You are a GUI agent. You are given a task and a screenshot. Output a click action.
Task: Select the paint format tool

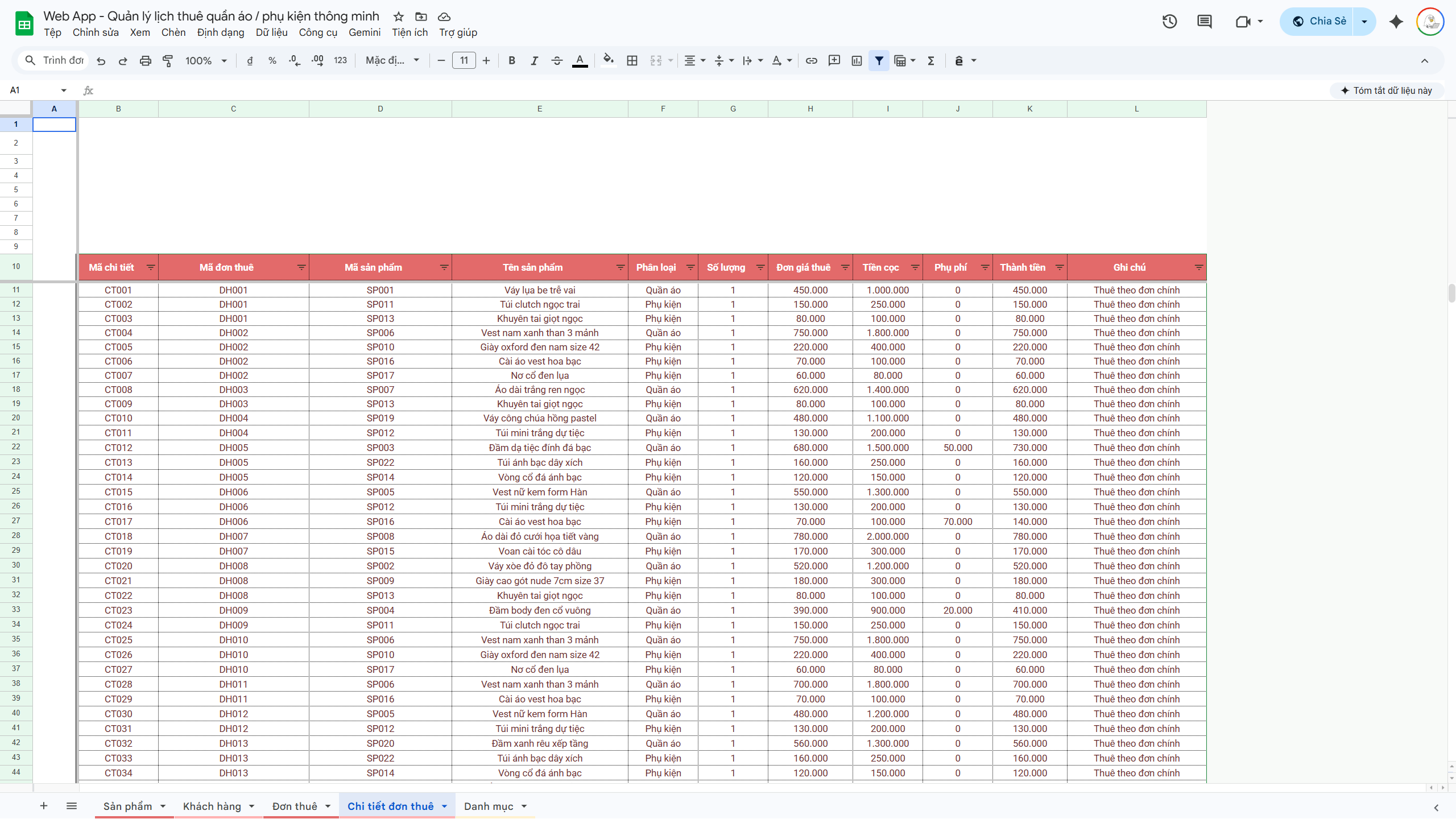(168, 61)
